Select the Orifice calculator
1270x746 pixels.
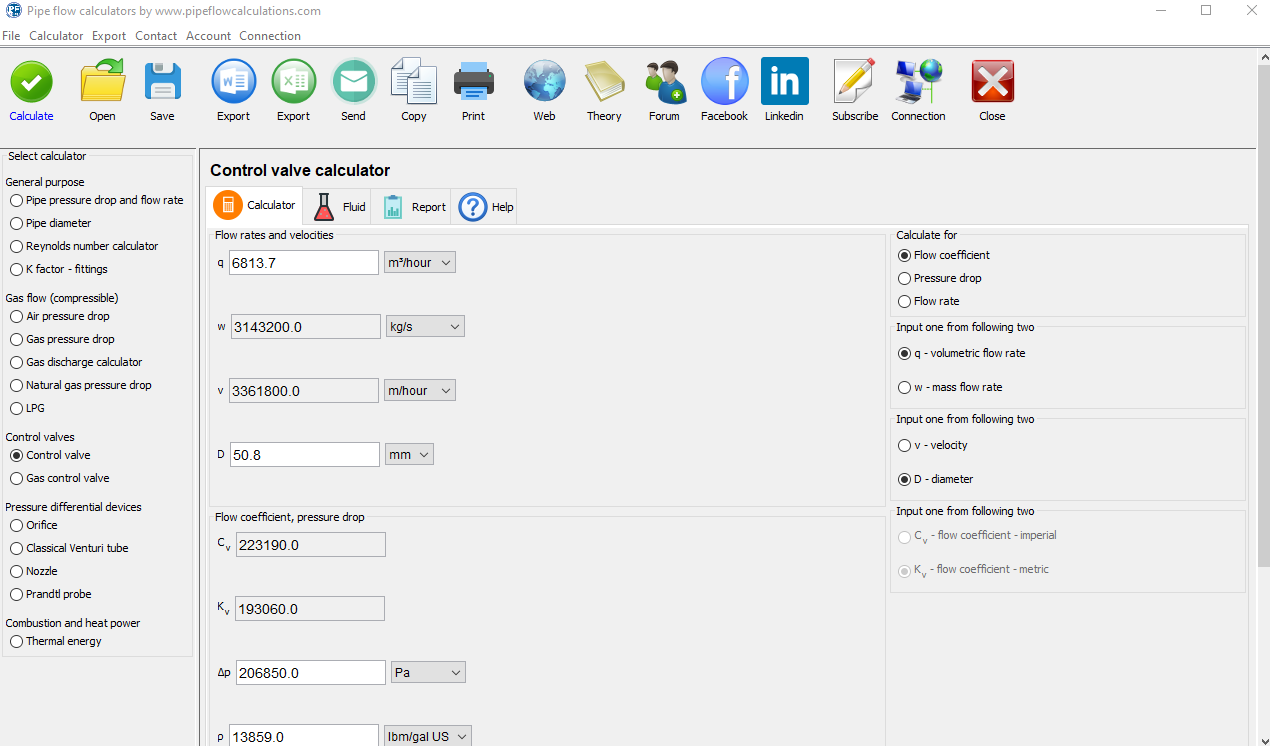(16, 525)
